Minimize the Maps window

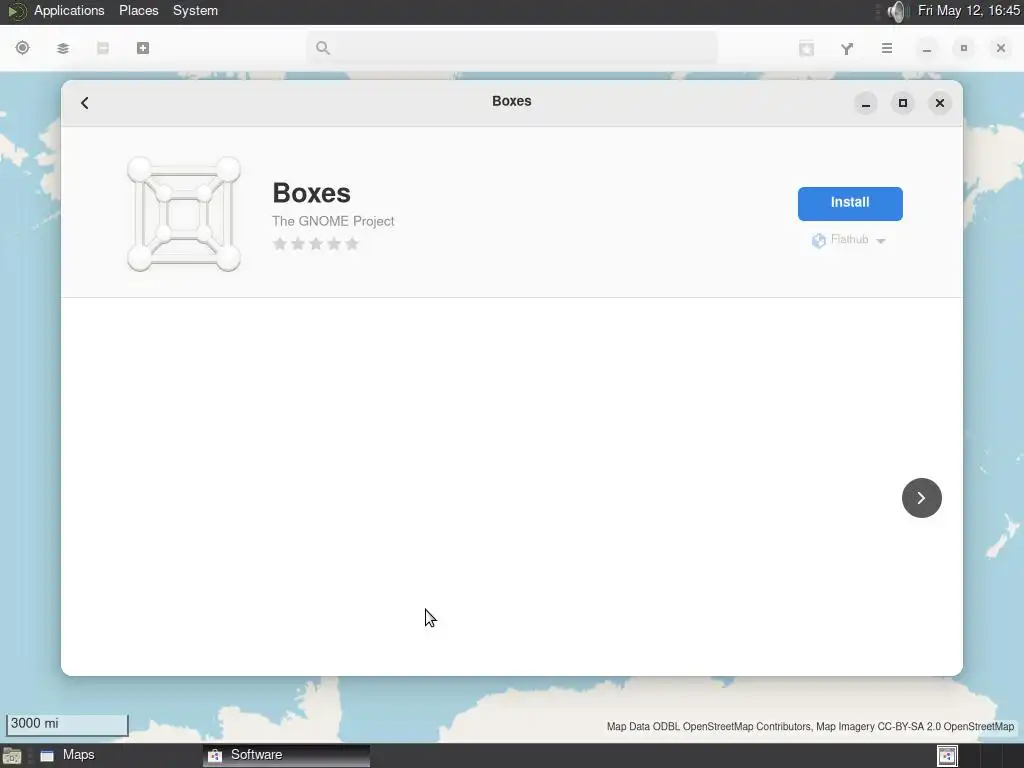coord(927,48)
